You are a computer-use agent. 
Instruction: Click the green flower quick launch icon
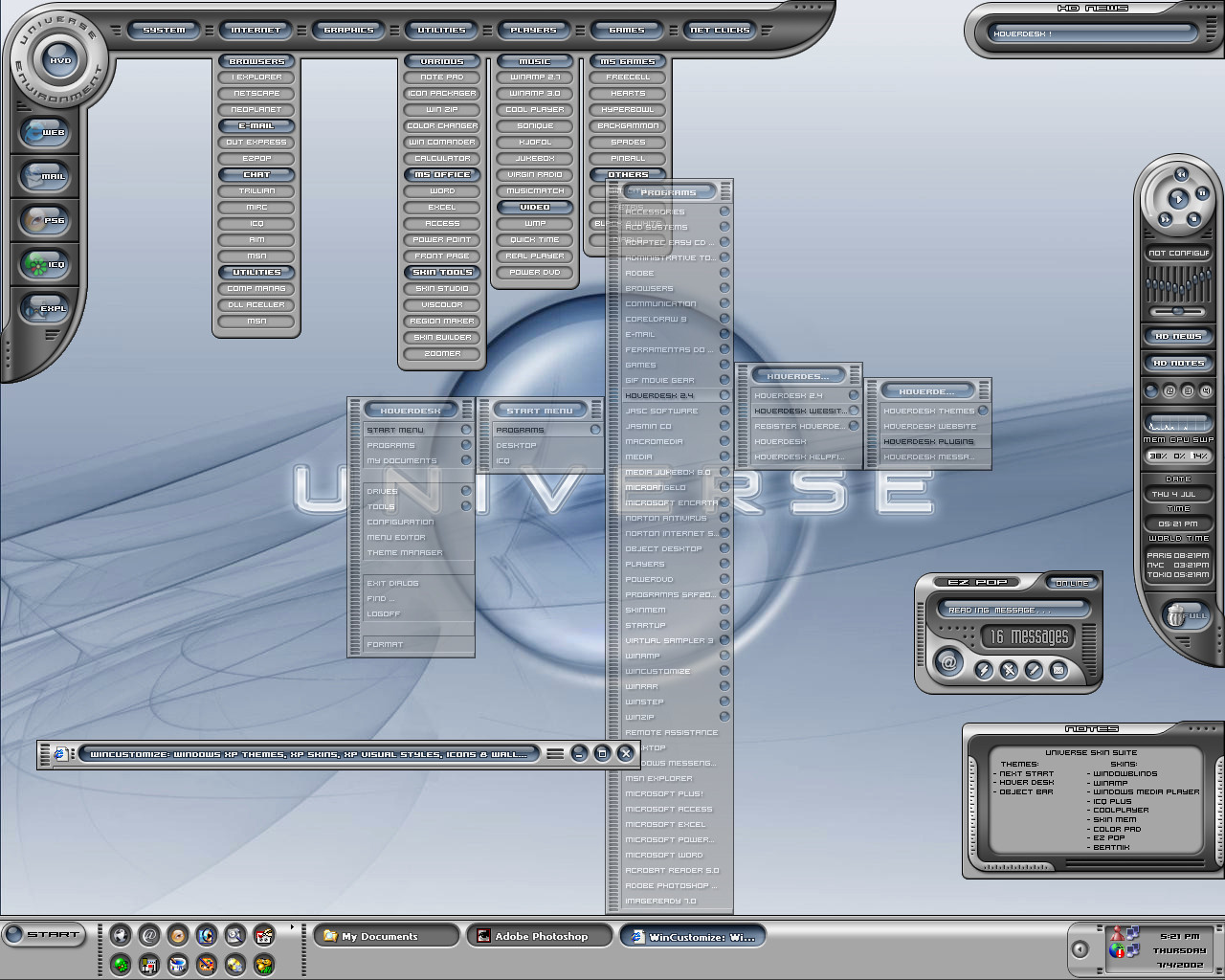[121, 965]
